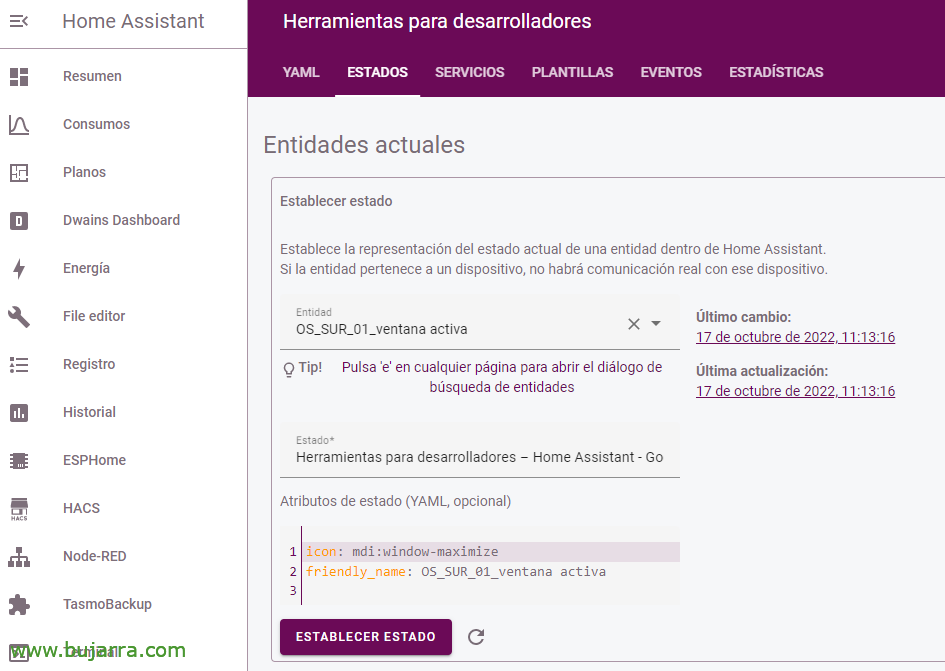Refresh the entity state with reload icon
Viewport: 945px width, 671px height.
click(476, 637)
